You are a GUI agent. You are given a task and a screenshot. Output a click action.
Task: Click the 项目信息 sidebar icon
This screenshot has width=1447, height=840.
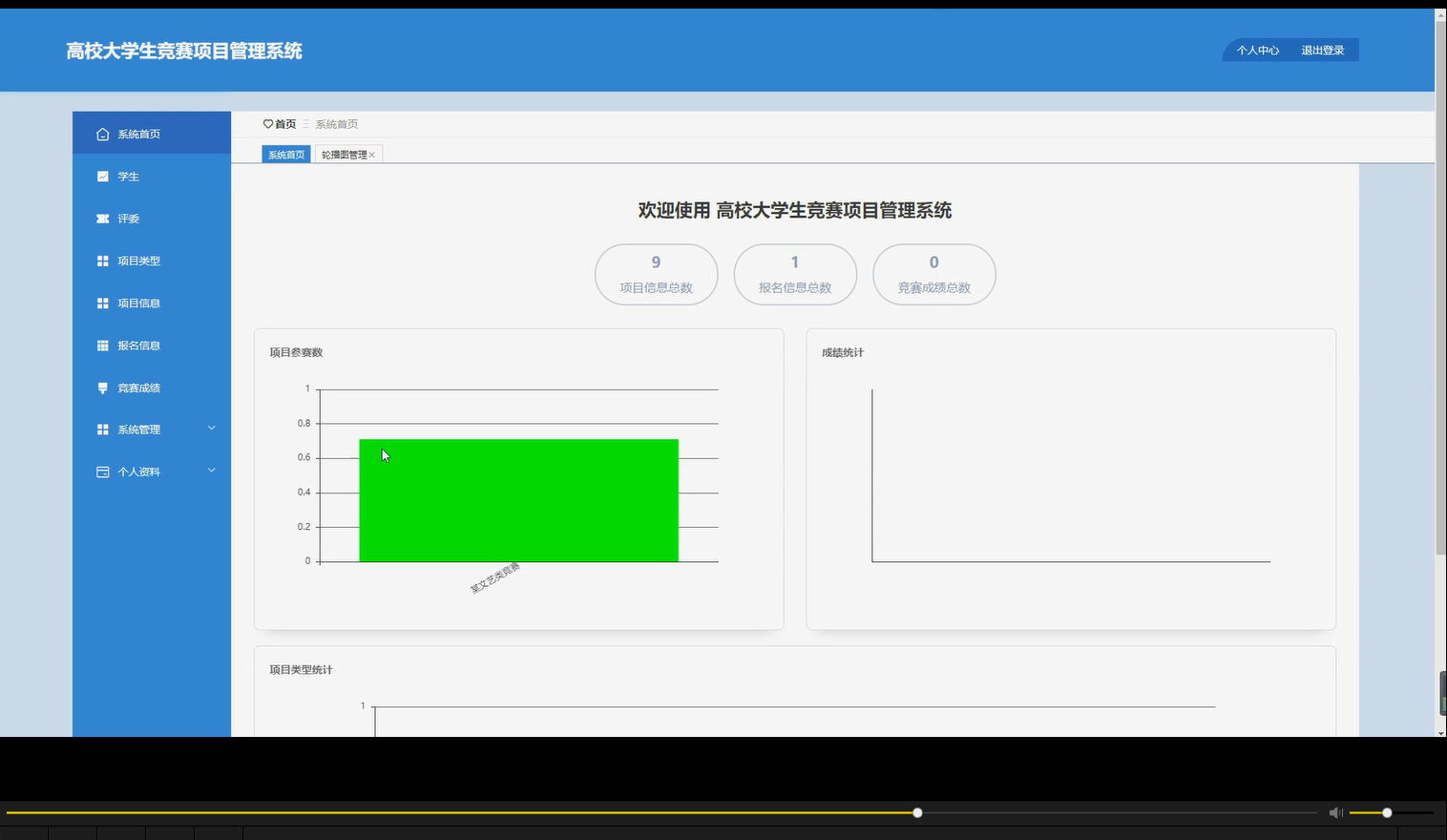(102, 303)
